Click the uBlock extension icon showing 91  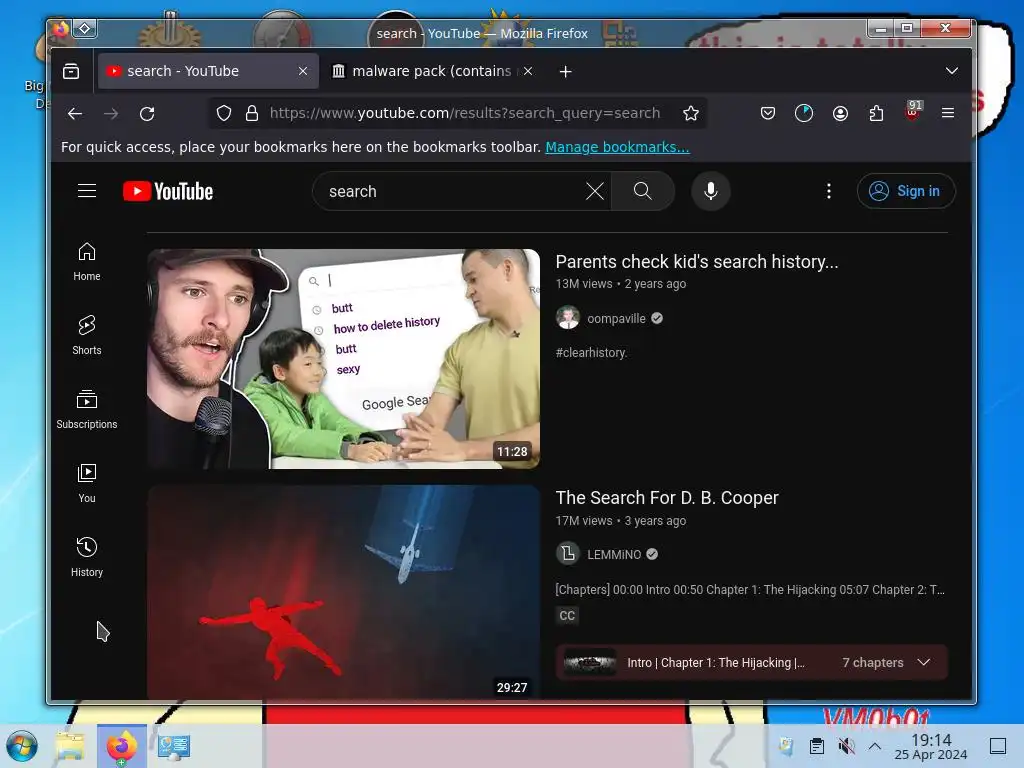(913, 111)
